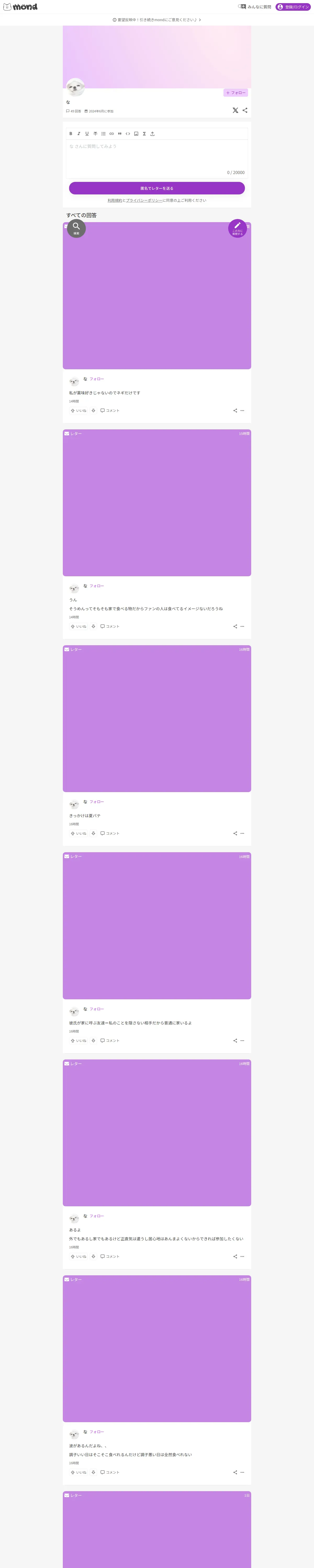
Task: Toggle the bulleted list format
Action: [x=103, y=133]
